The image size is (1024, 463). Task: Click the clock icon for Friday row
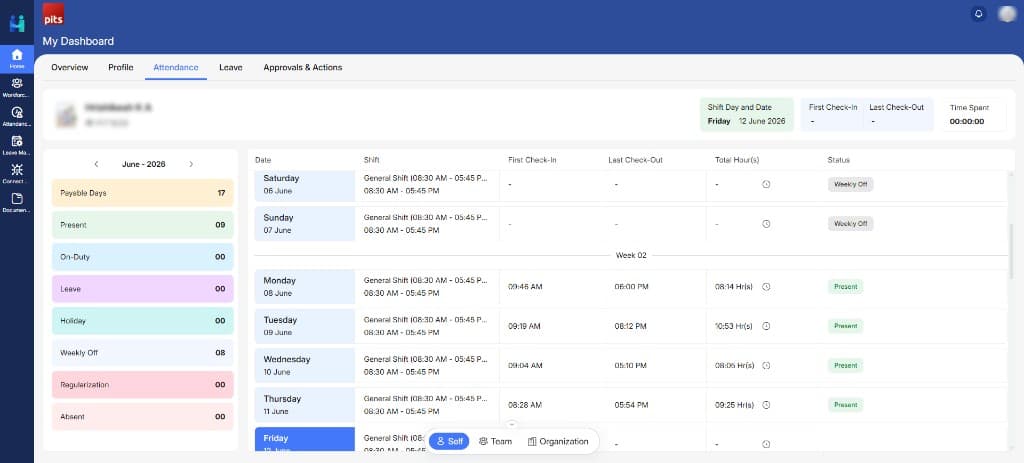[766, 444]
